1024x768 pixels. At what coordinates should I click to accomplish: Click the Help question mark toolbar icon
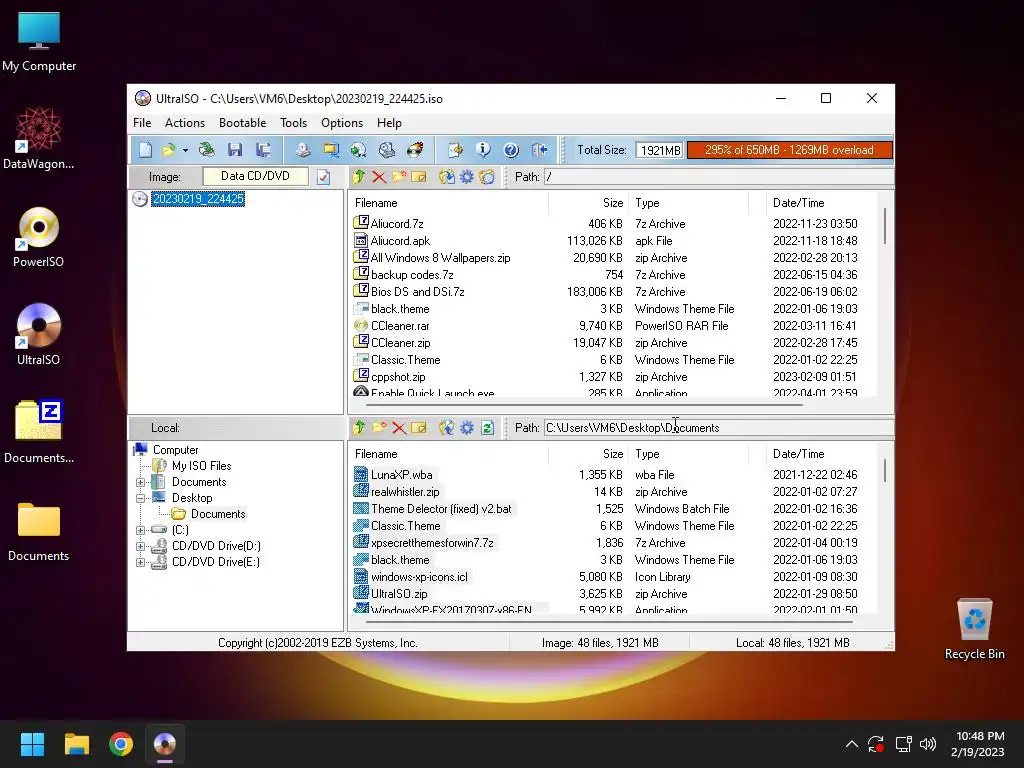tap(511, 150)
